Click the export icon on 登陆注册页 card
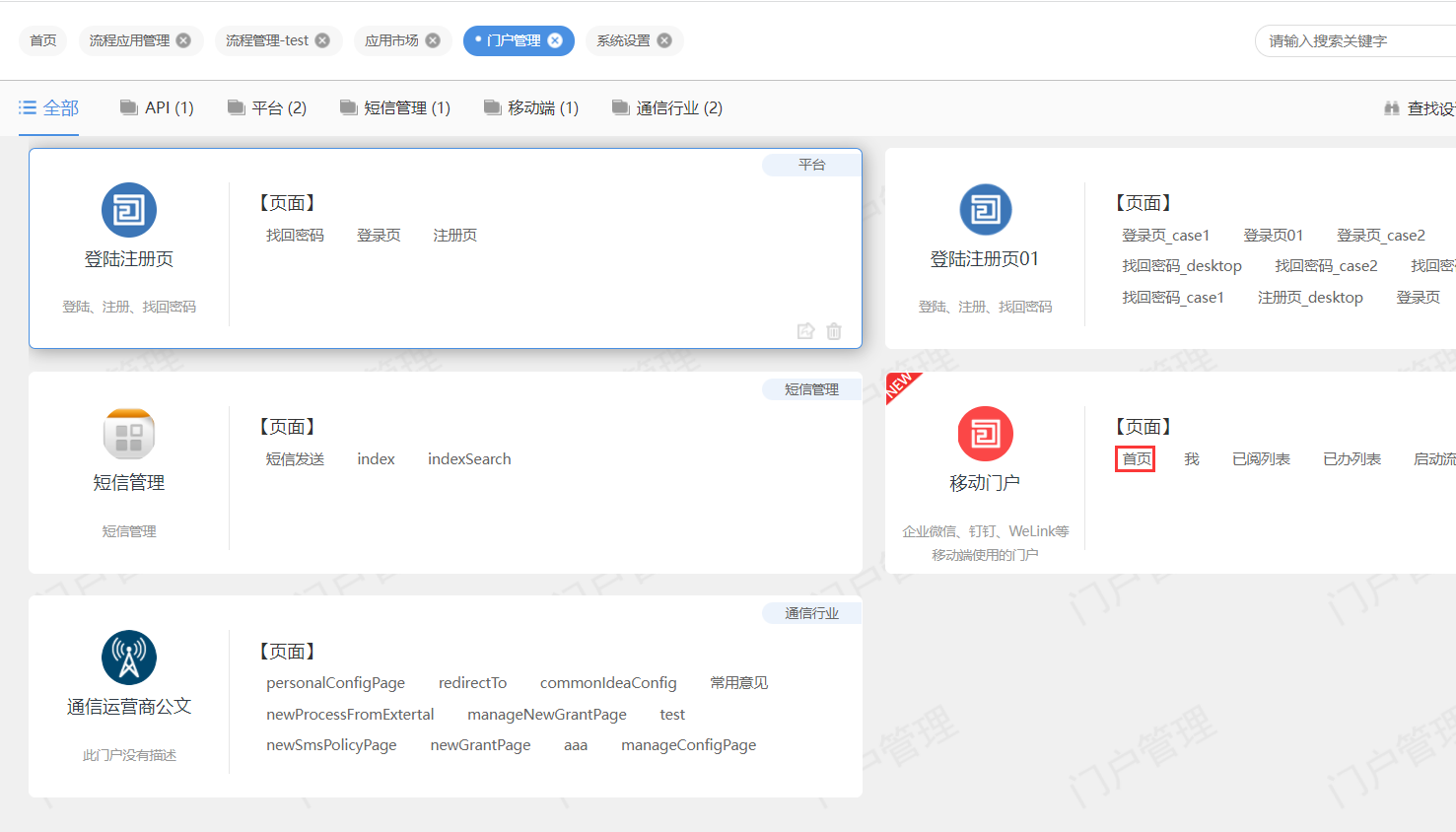Viewport: 1456px width, 832px height. [805, 331]
